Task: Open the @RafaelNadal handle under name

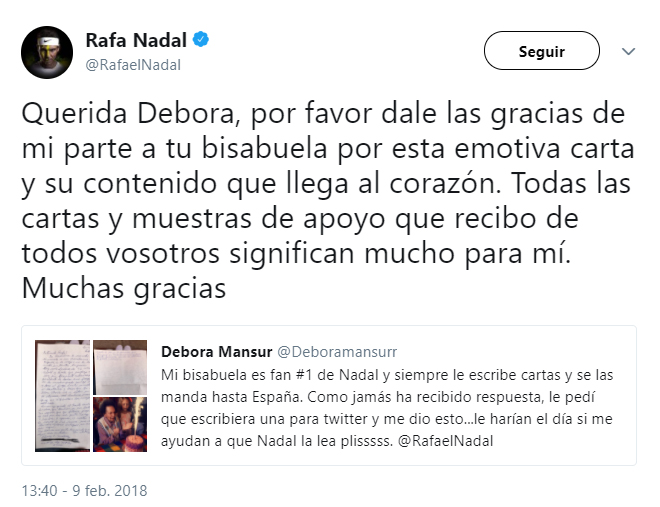Action: pos(133,65)
